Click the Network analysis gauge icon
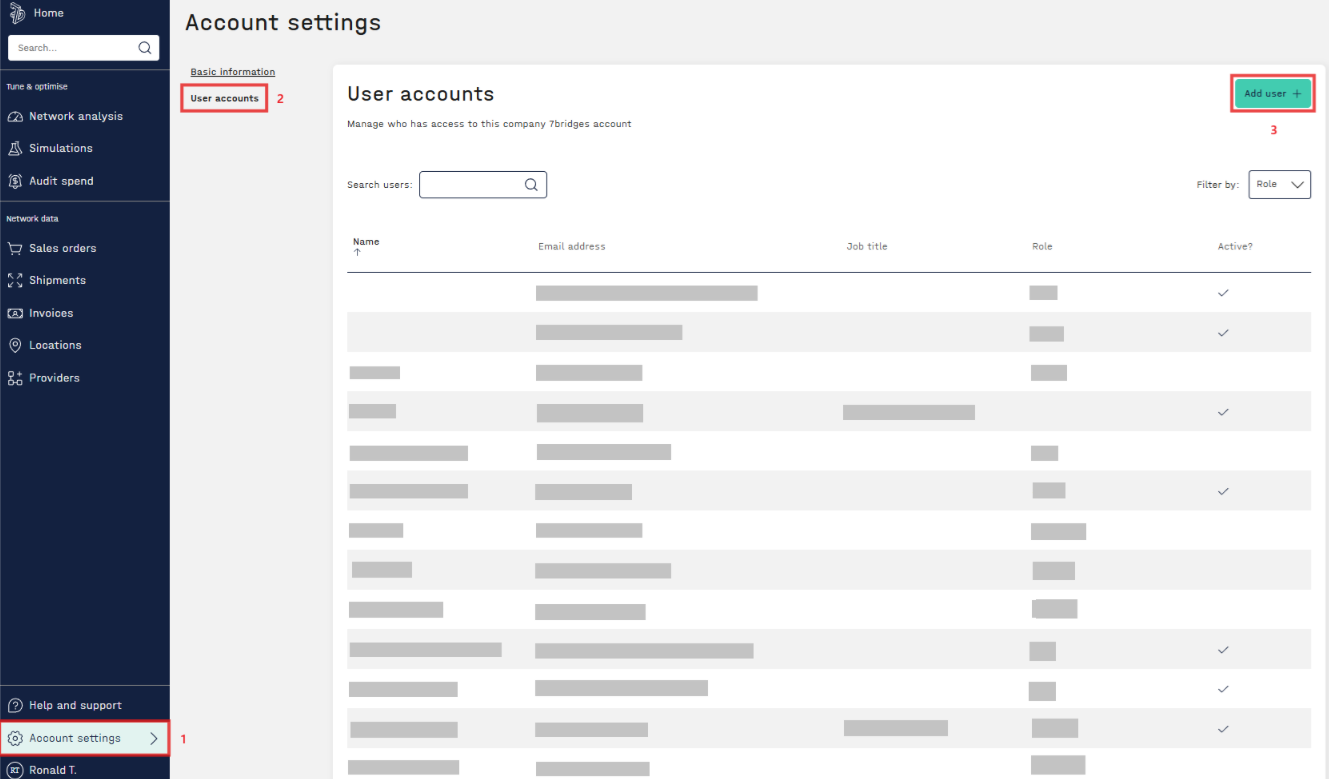This screenshot has width=1329, height=779. pos(15,117)
